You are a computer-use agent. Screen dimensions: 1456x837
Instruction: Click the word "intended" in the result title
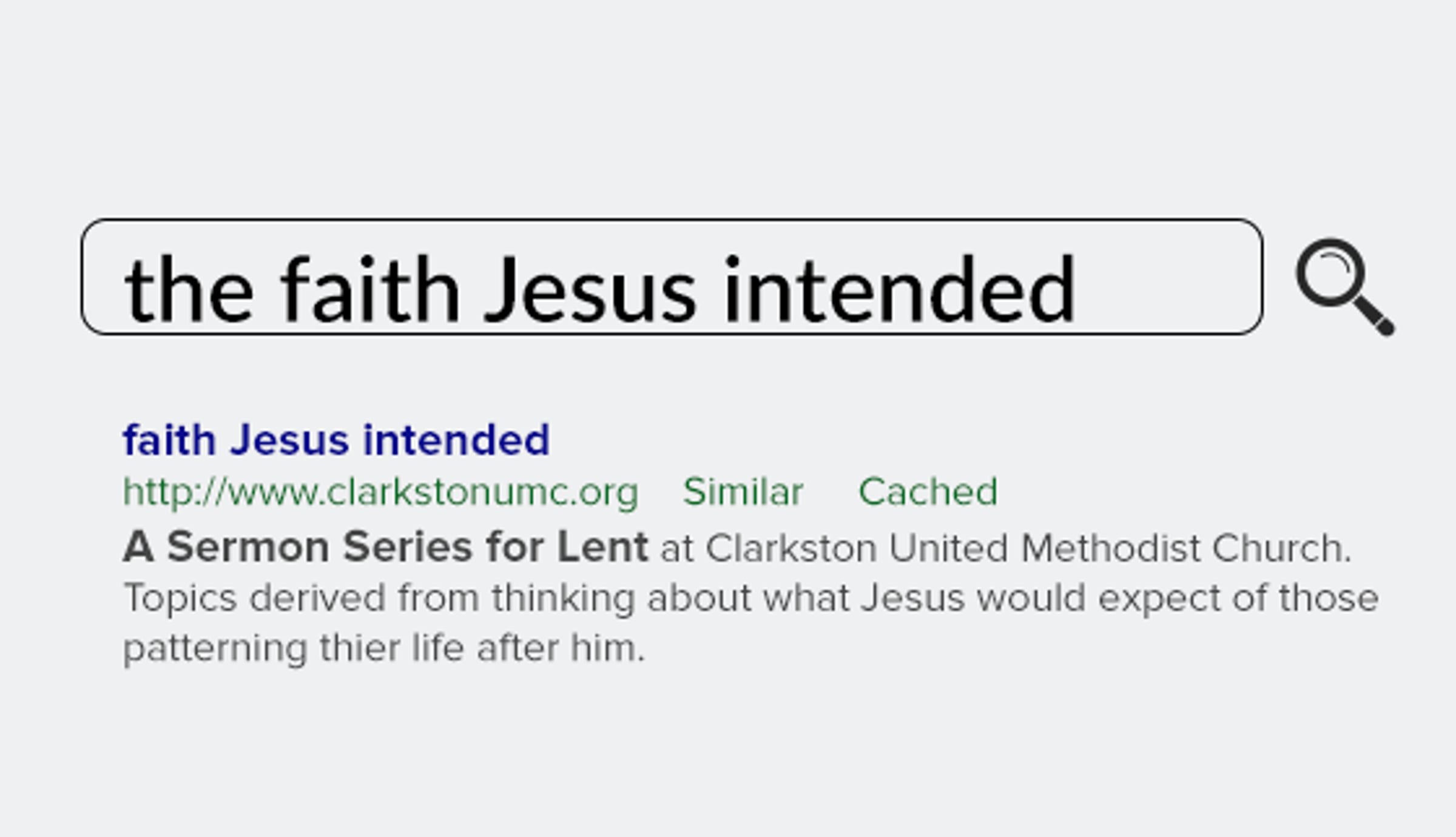click(456, 440)
